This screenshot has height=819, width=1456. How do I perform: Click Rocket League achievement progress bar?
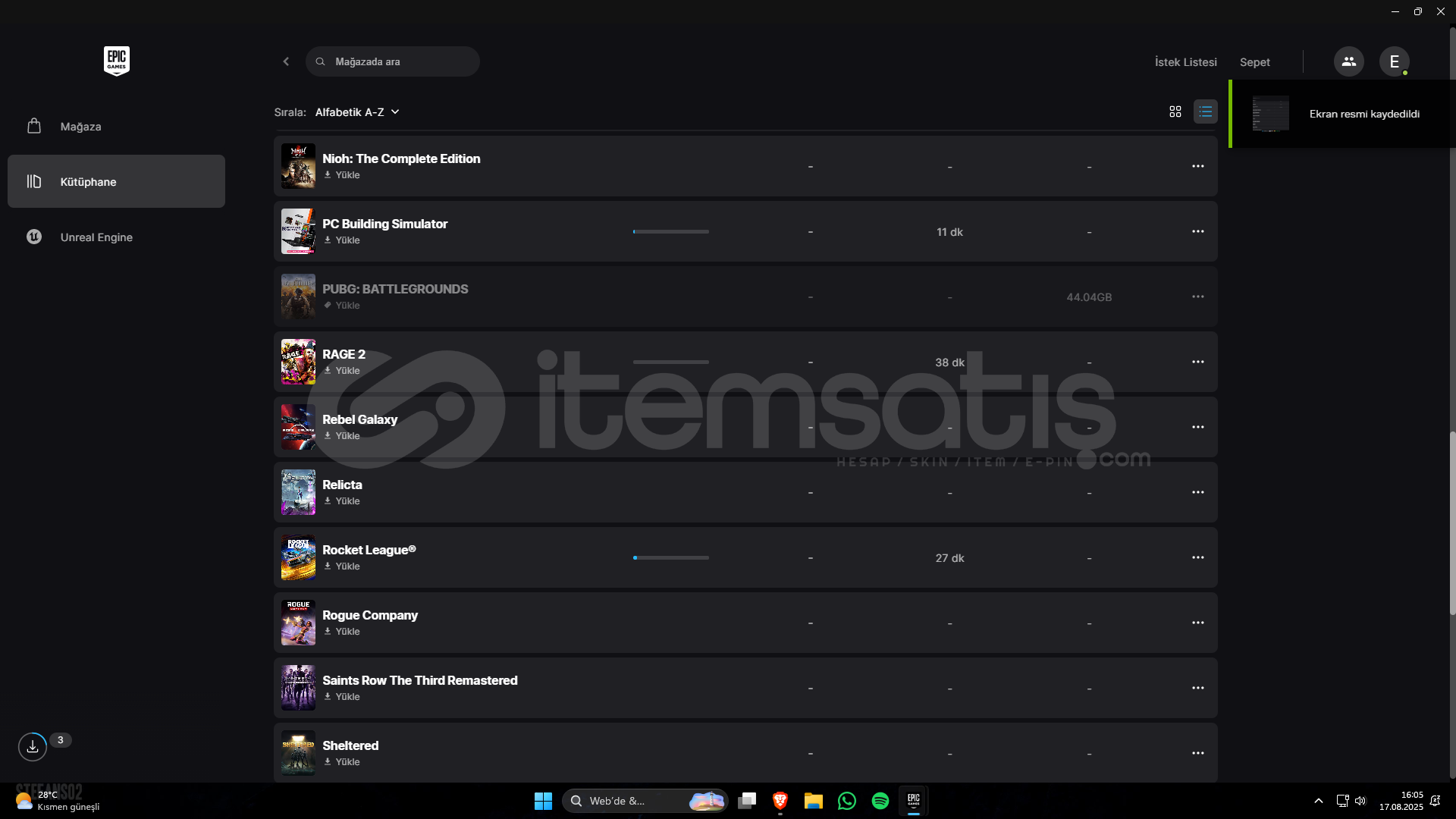point(671,558)
